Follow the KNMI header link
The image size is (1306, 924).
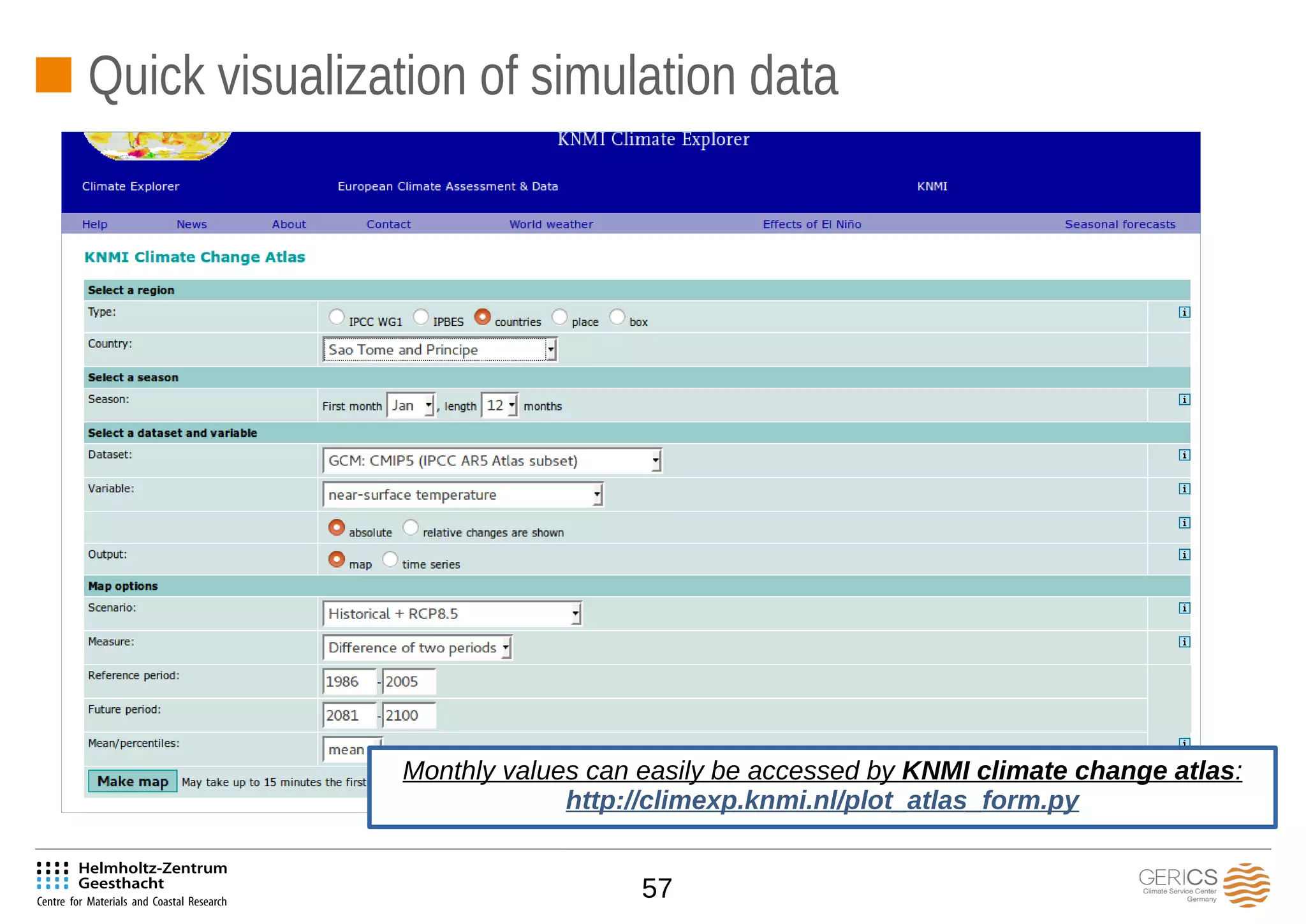(x=932, y=186)
